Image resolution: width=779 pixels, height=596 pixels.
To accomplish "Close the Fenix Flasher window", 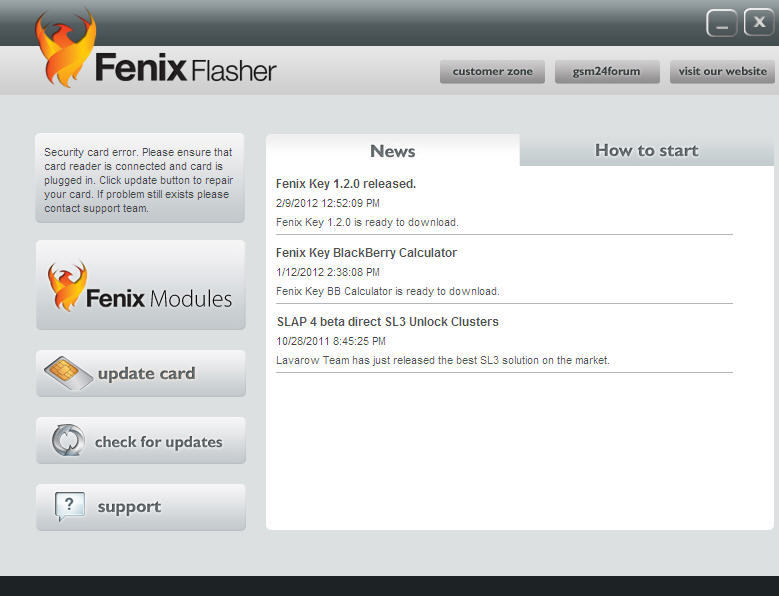I will 759,22.
